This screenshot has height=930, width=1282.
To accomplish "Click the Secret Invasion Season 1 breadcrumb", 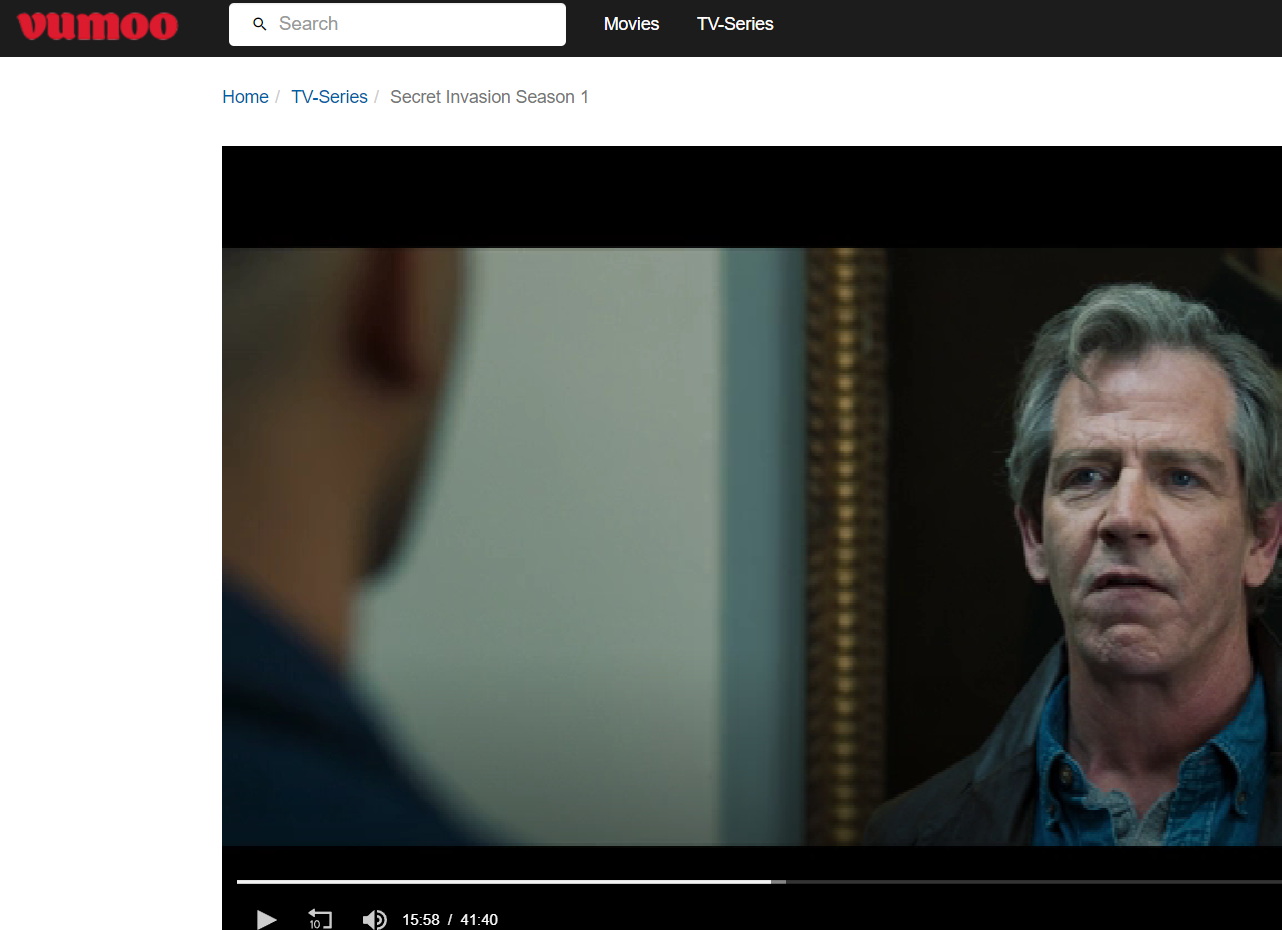I will 489,97.
